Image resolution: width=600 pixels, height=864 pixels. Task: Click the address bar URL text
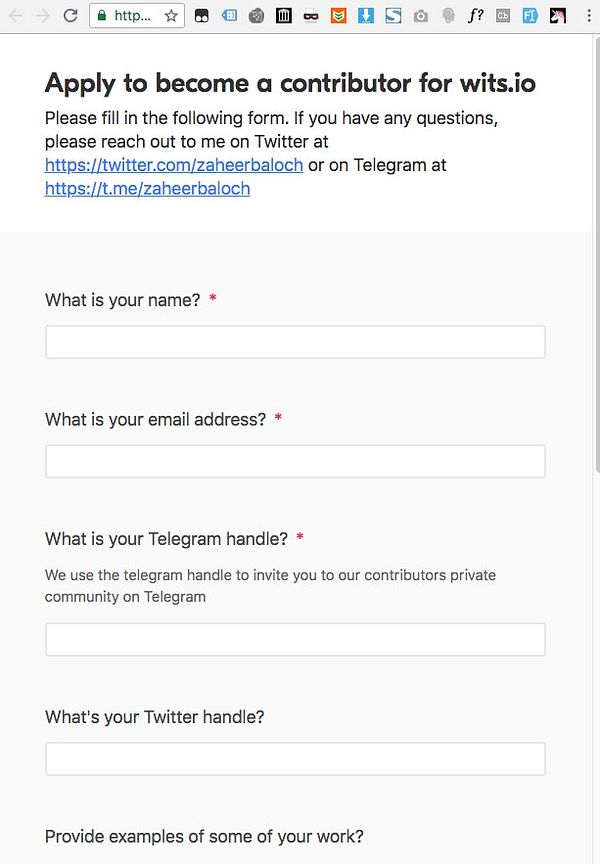point(132,16)
